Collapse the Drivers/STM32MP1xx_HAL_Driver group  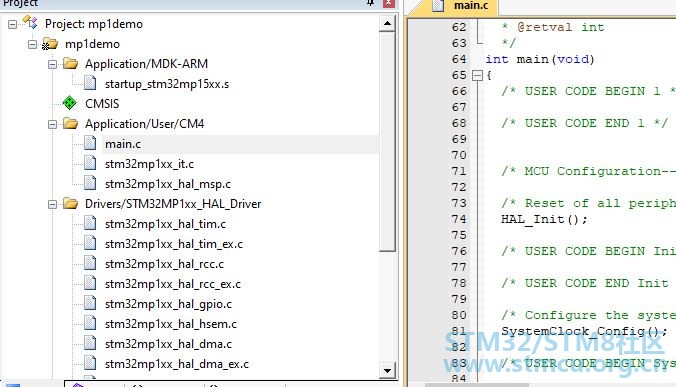point(52,204)
